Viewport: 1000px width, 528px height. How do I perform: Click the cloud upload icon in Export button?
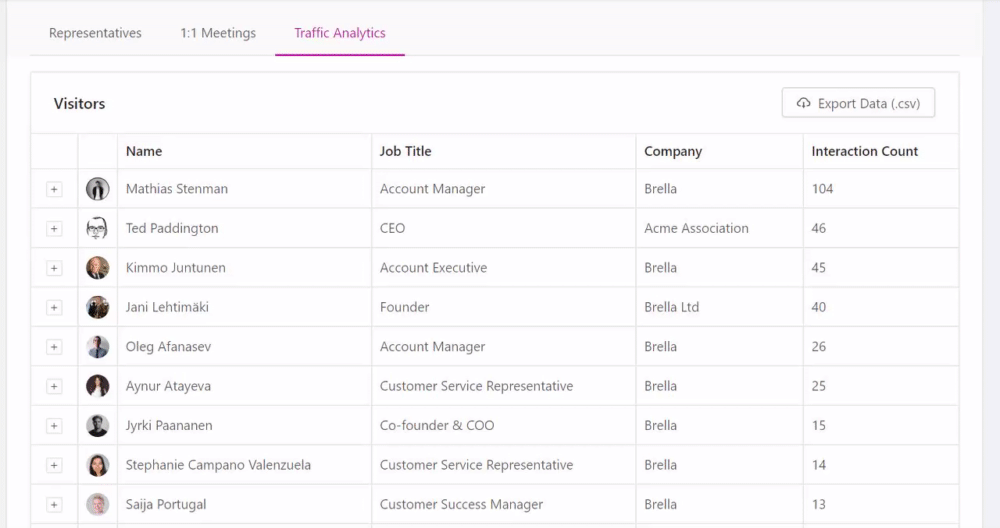point(804,103)
